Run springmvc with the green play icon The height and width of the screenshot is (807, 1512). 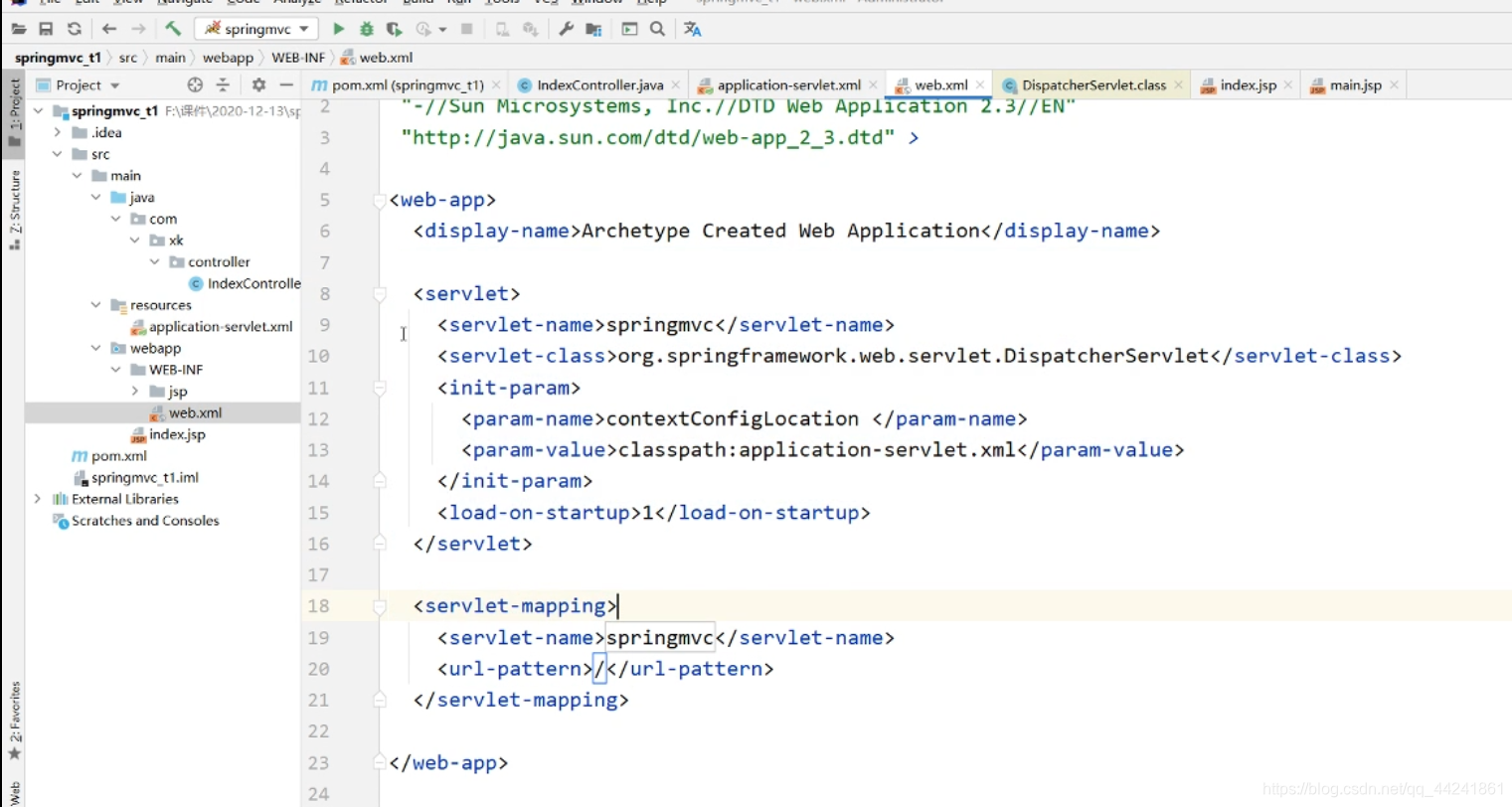[338, 29]
